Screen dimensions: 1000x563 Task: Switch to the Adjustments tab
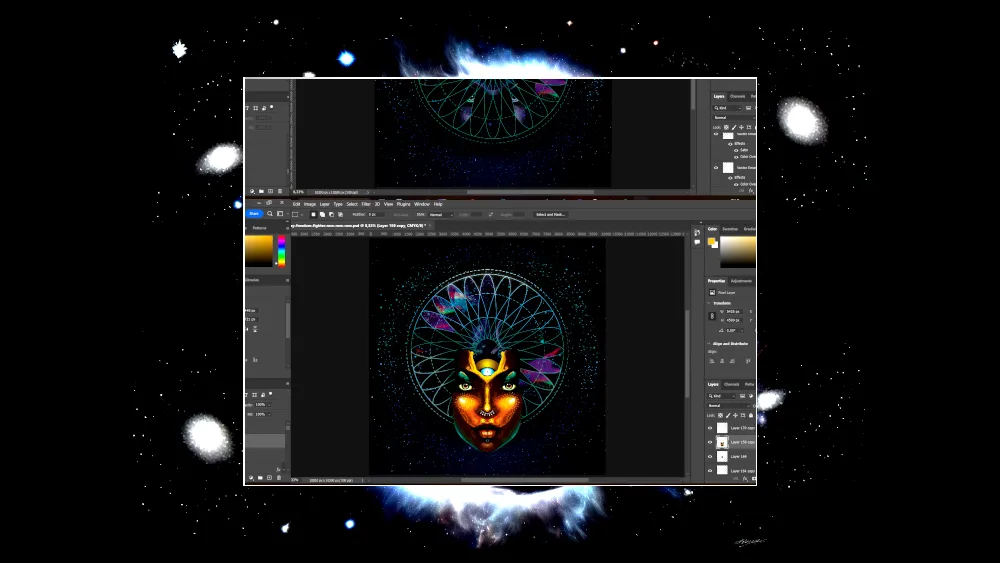(x=741, y=281)
